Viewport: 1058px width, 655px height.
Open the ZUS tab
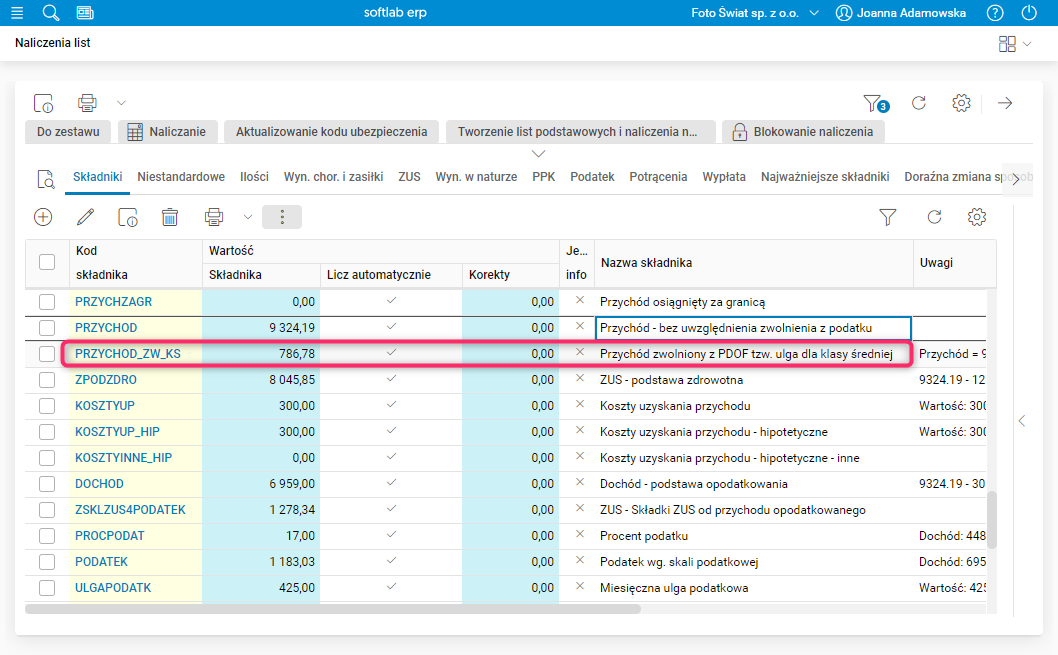pyautogui.click(x=409, y=177)
